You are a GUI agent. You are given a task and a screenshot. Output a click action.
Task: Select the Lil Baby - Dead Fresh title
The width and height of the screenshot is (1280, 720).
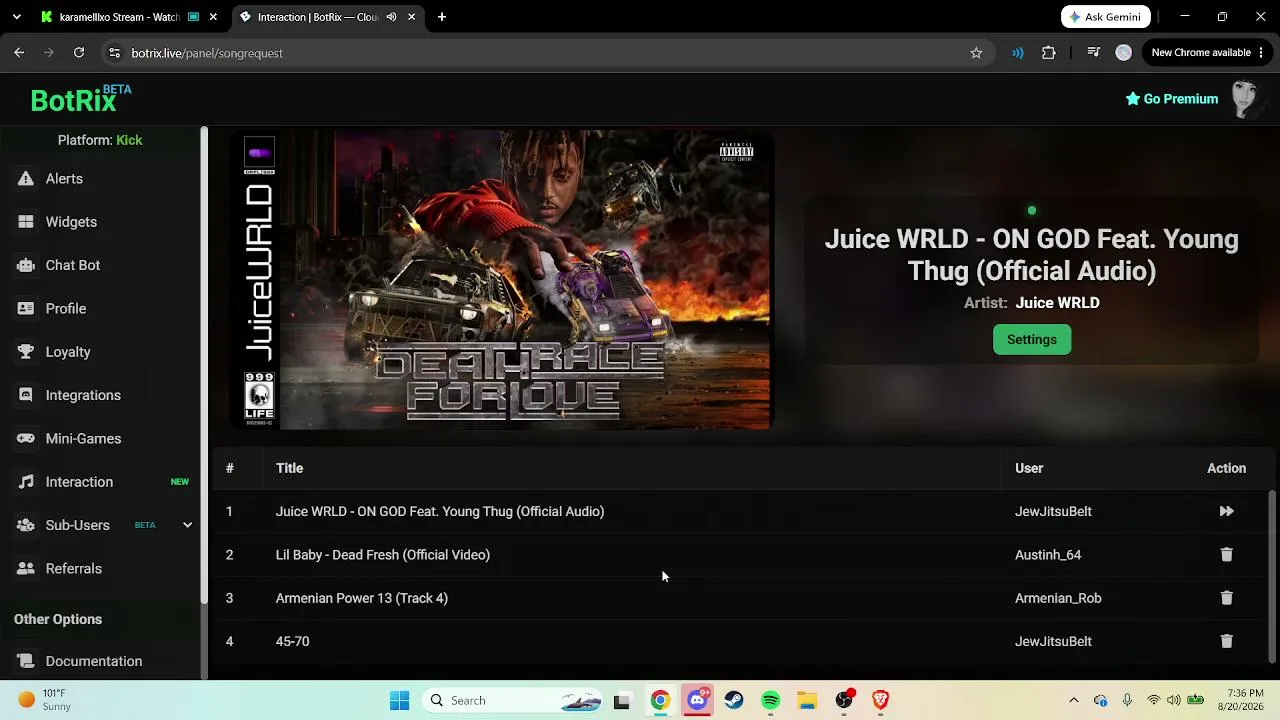(383, 555)
